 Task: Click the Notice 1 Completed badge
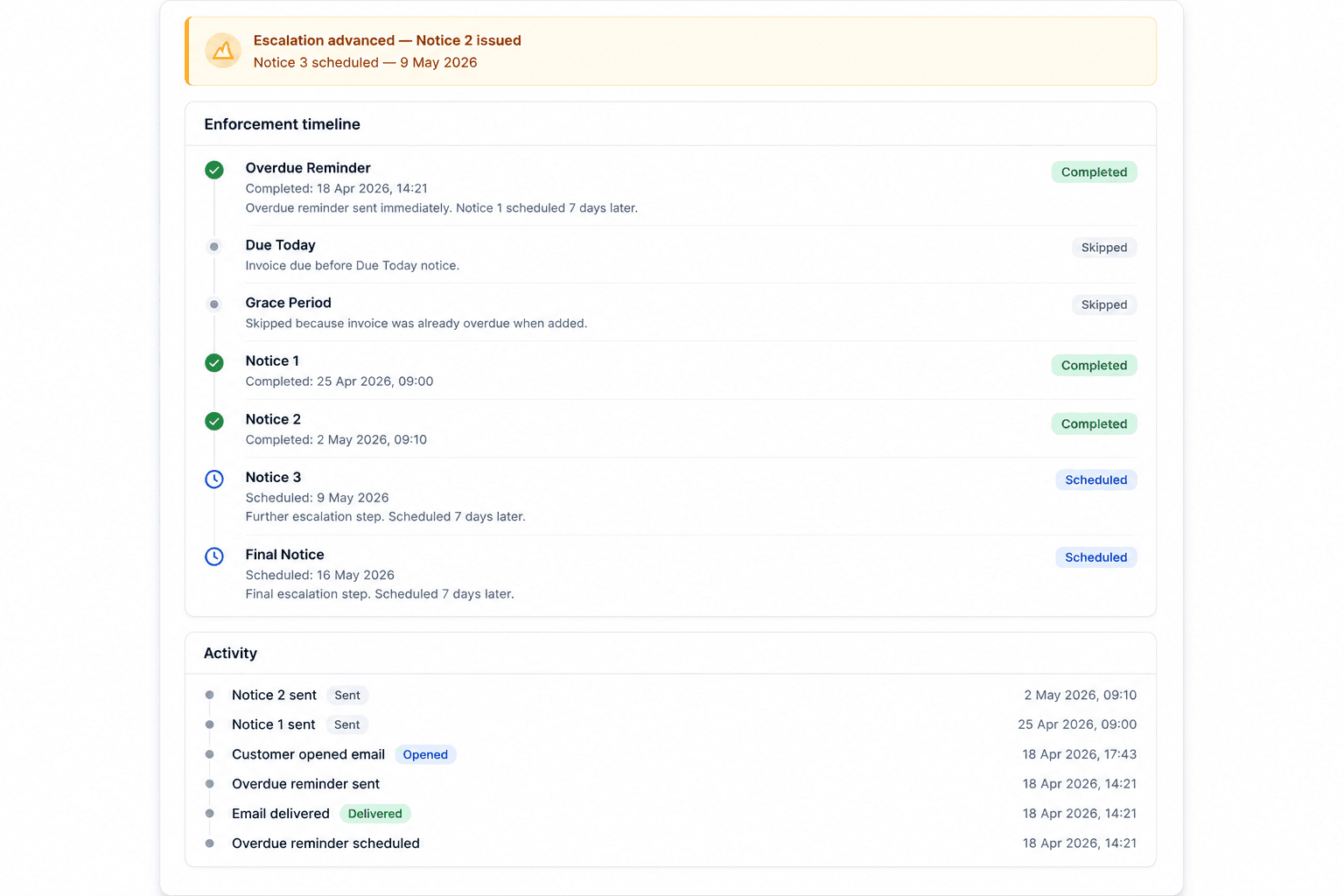(x=1094, y=365)
